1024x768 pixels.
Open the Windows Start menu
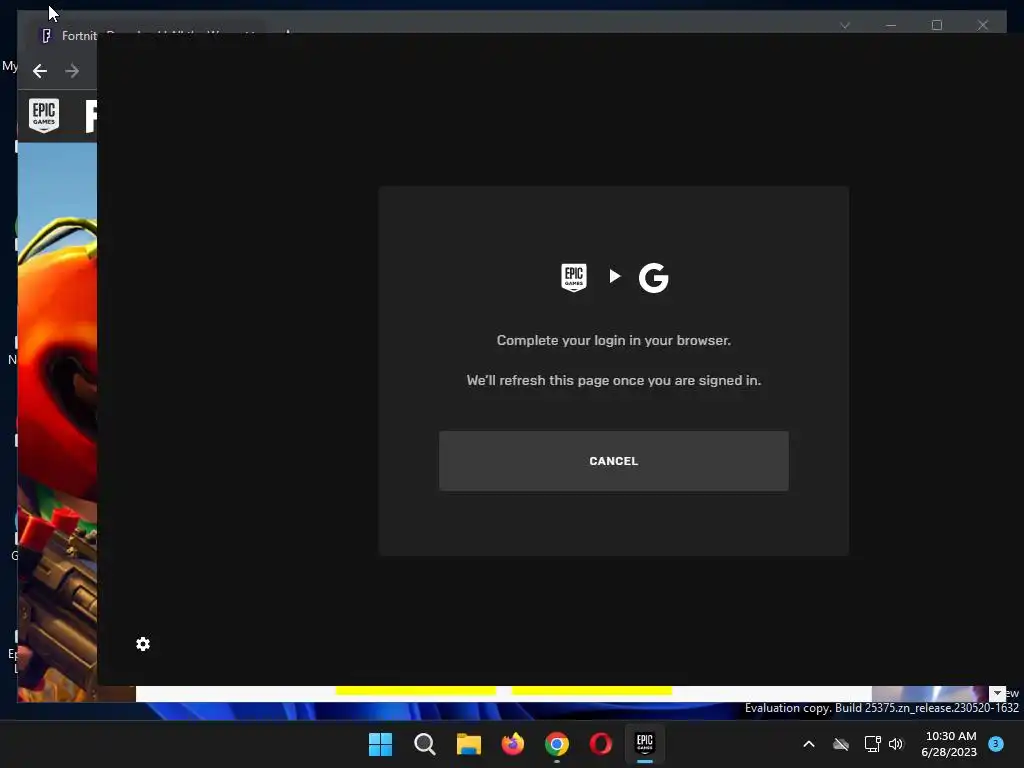tap(380, 744)
